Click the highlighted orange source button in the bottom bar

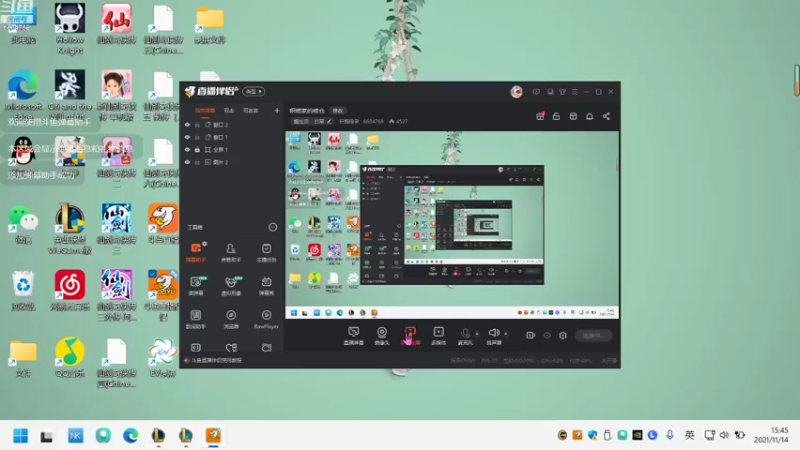(x=410, y=336)
